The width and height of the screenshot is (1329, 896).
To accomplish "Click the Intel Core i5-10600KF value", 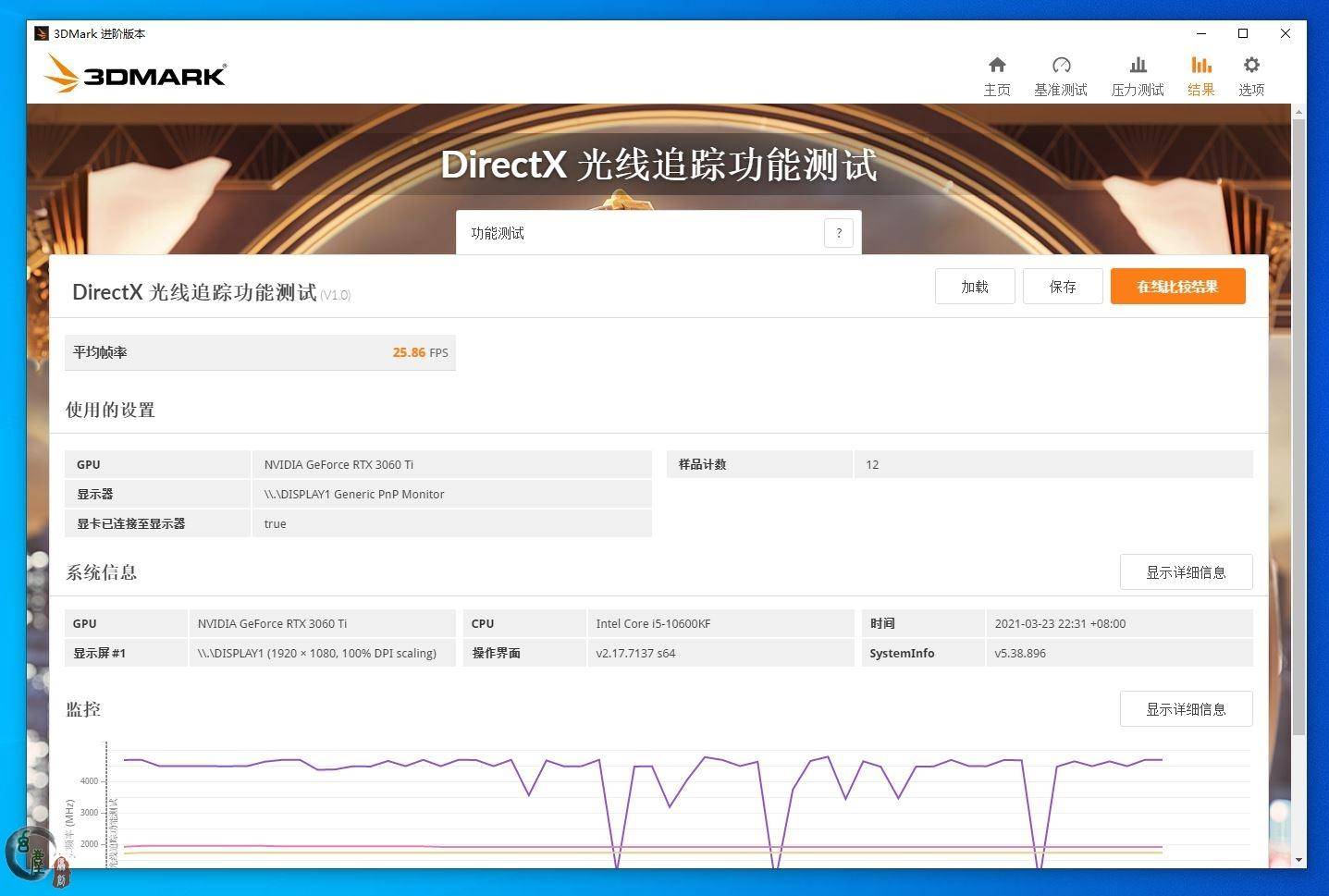I will click(x=653, y=623).
